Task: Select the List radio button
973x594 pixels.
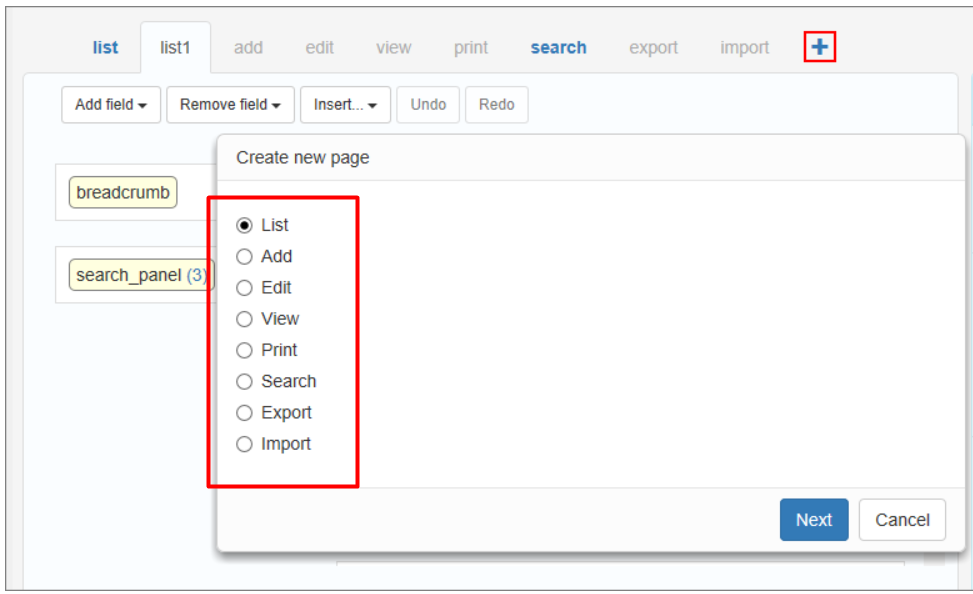Action: [245, 226]
